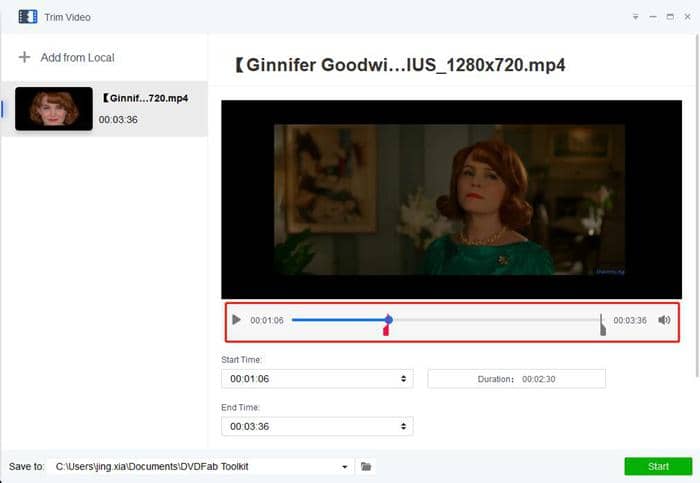This screenshot has height=483, width=700.
Task: Click the Add from Local label
Action: pos(77,58)
